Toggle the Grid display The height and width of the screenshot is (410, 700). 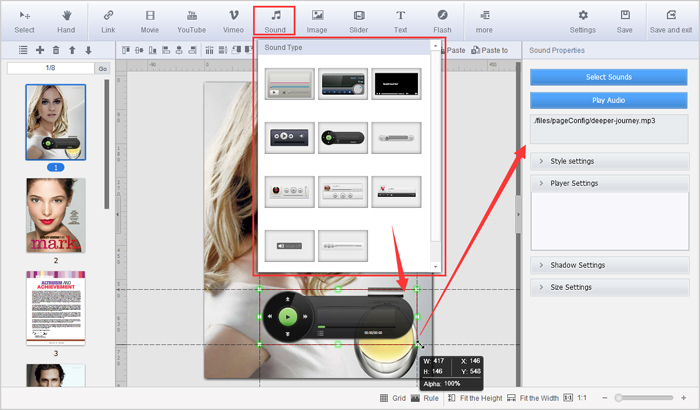coord(393,398)
